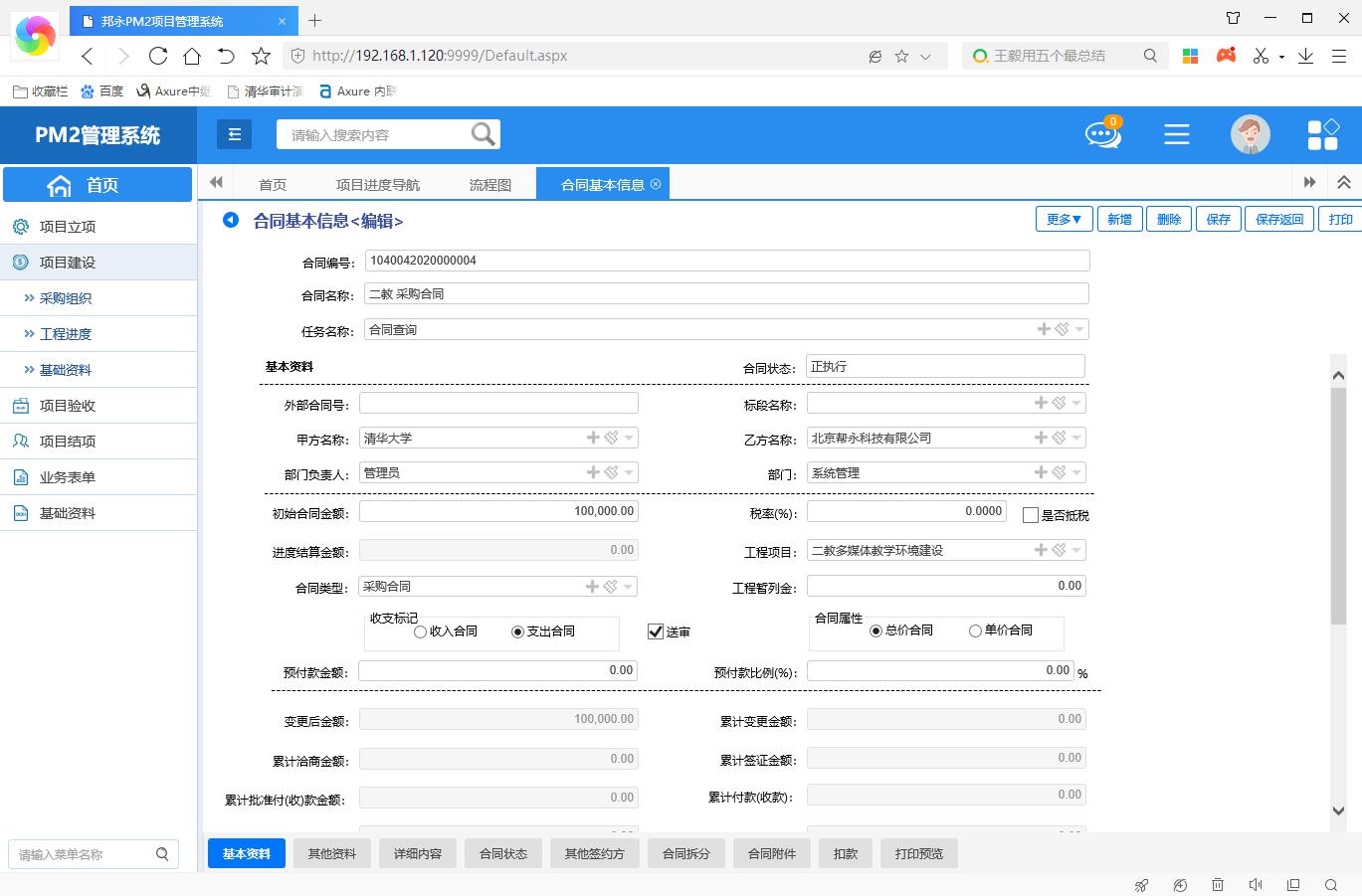Image resolution: width=1362 pixels, height=896 pixels.
Task: Expand the 工程项目 dropdown arrow
Action: click(x=1077, y=551)
